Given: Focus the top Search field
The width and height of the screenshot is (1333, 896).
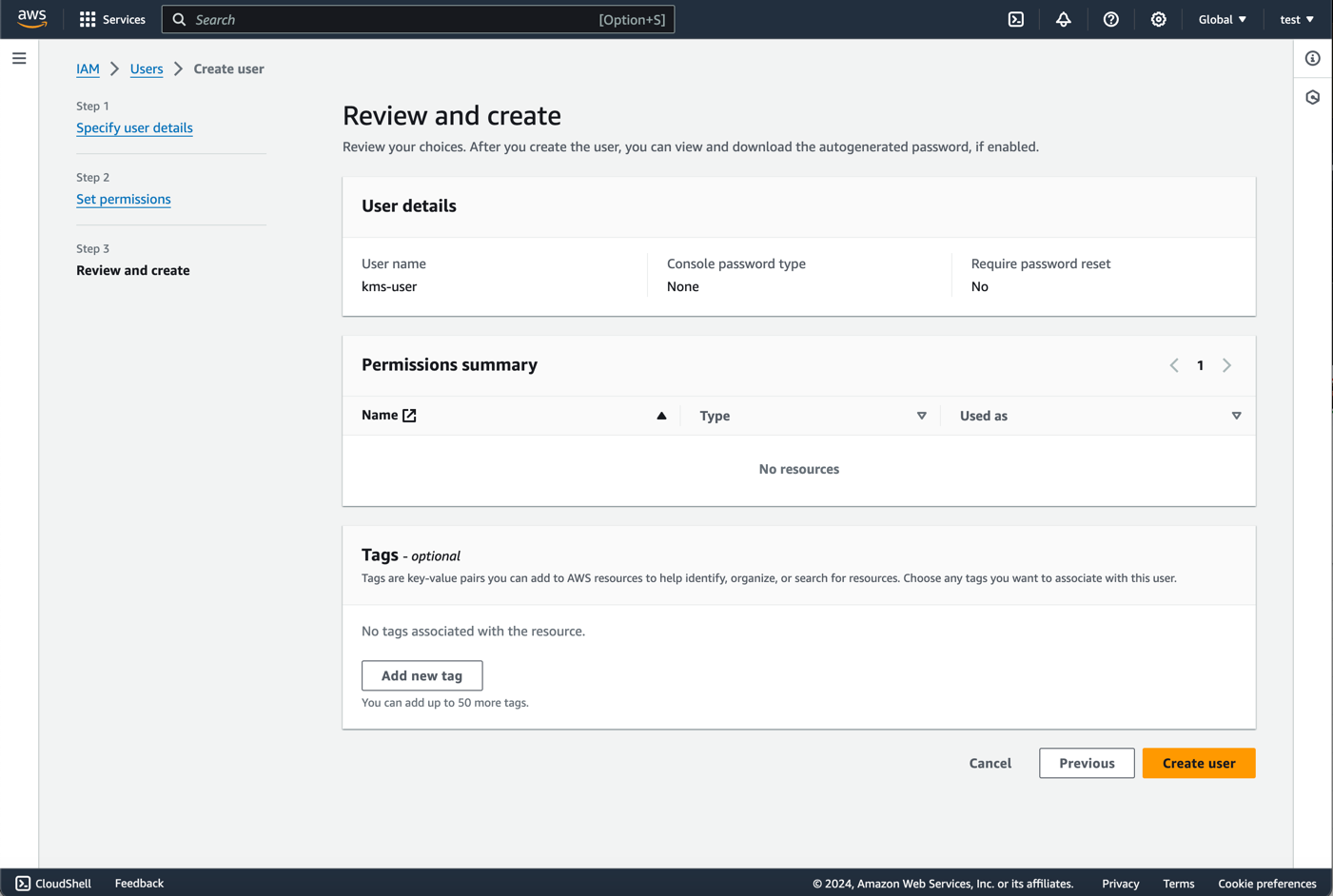Looking at the screenshot, I should (x=418, y=19).
